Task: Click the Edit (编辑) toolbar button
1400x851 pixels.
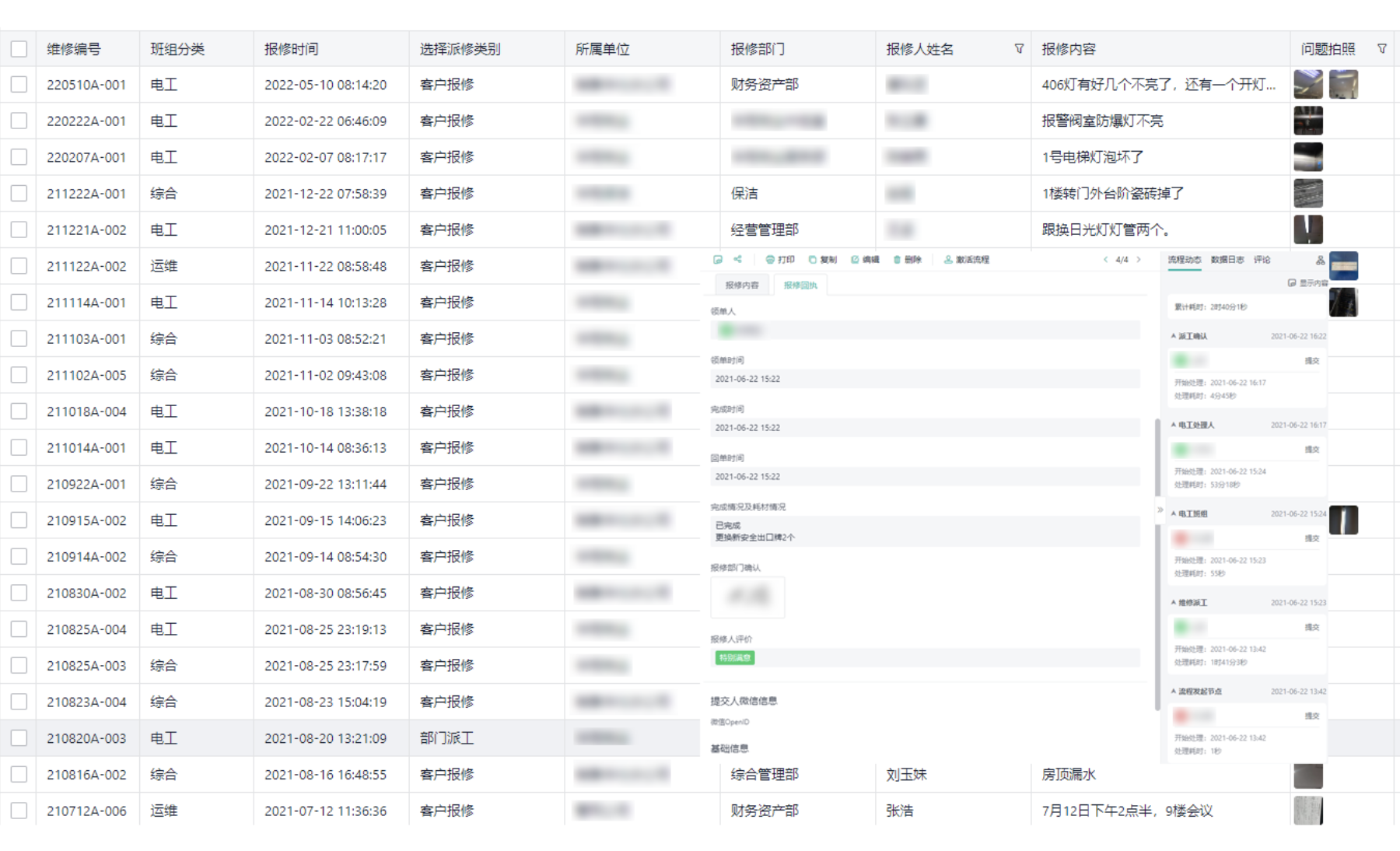Action: pos(865,260)
